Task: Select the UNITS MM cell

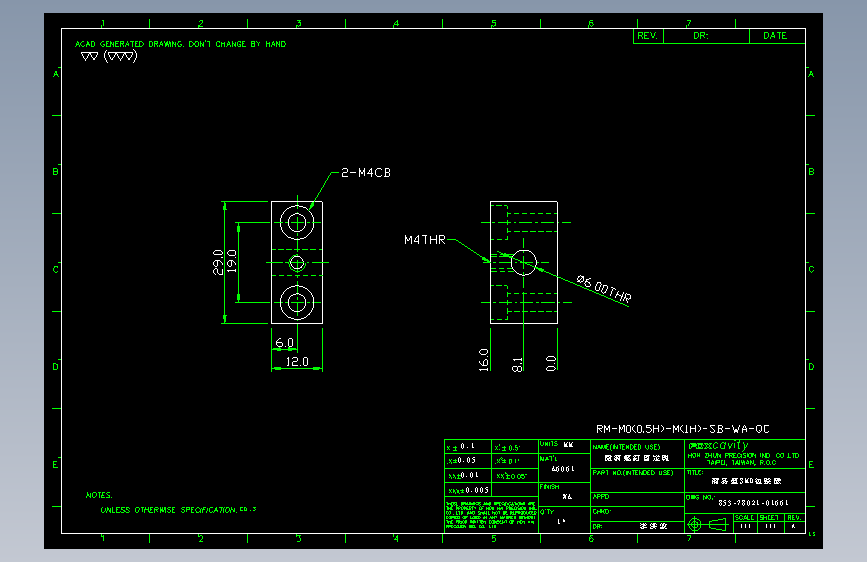Action: coord(564,446)
